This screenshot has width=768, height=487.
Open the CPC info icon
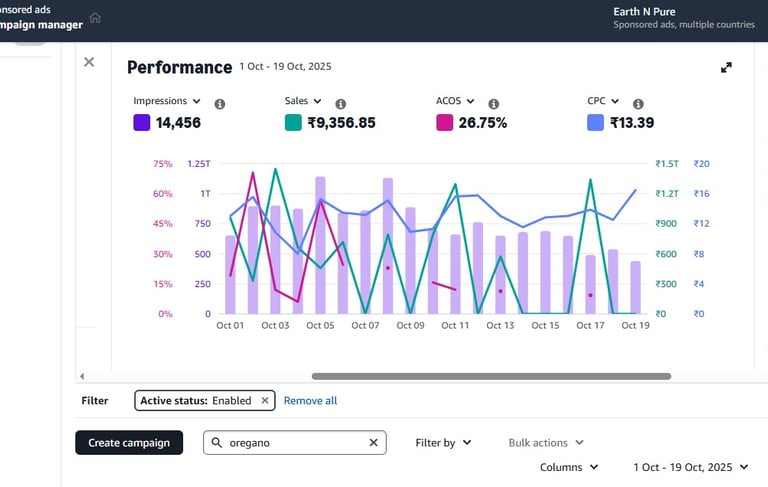pos(638,104)
